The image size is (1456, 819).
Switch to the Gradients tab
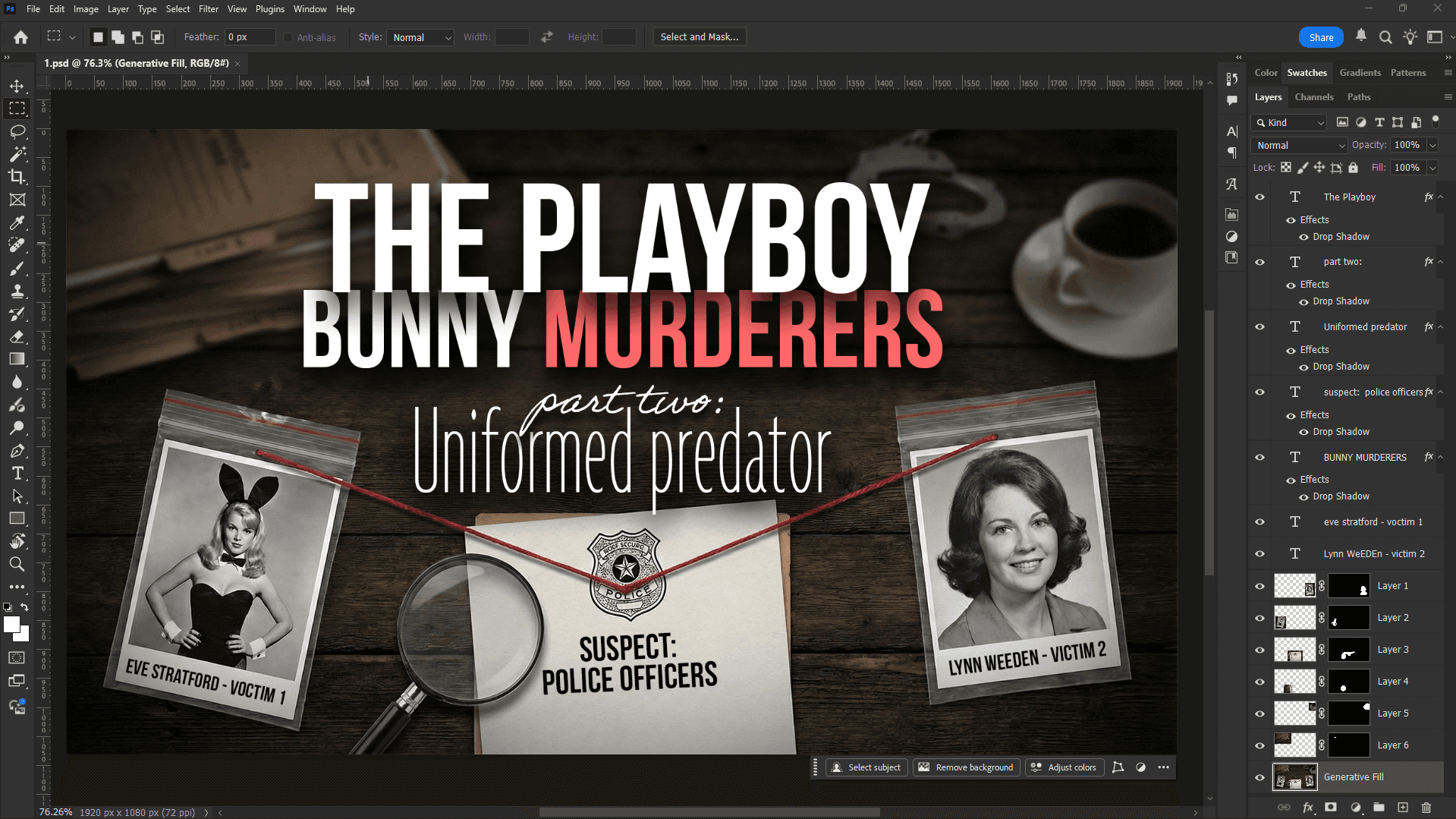click(x=1360, y=73)
